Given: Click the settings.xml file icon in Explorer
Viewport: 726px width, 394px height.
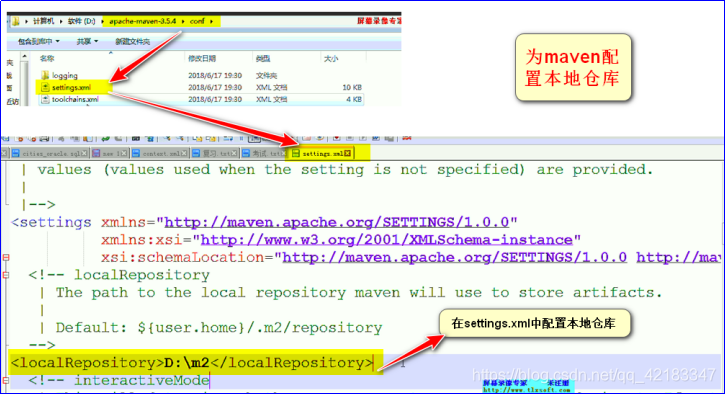Looking at the screenshot, I should 45,87.
